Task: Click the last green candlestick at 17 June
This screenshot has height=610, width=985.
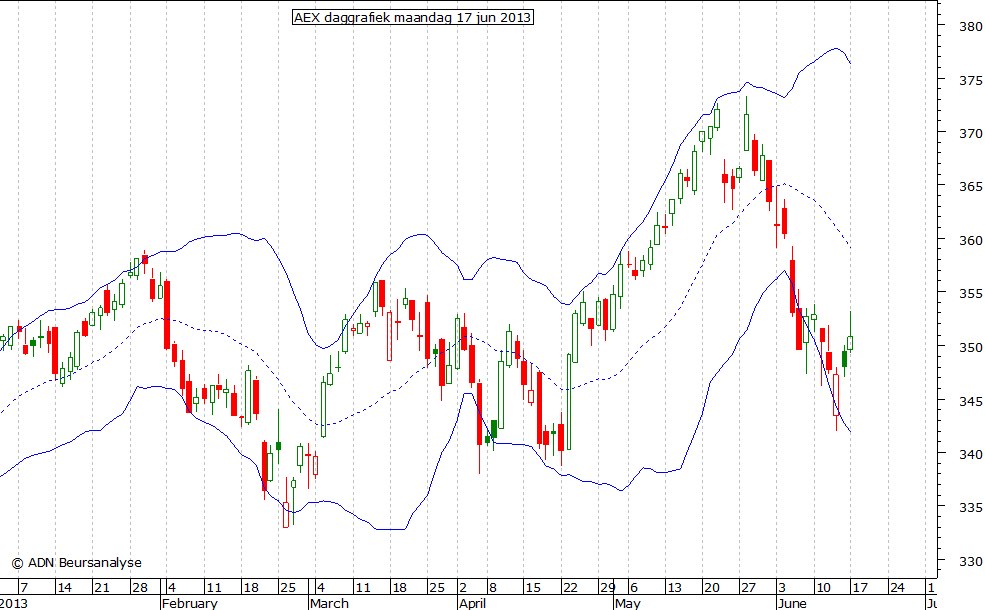Action: [x=851, y=342]
